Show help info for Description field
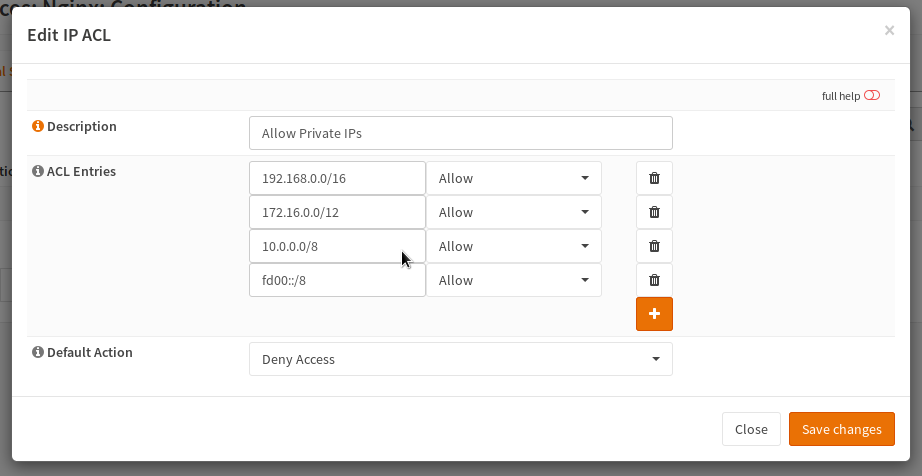Screen dimensions: 922x476 coord(38,127)
